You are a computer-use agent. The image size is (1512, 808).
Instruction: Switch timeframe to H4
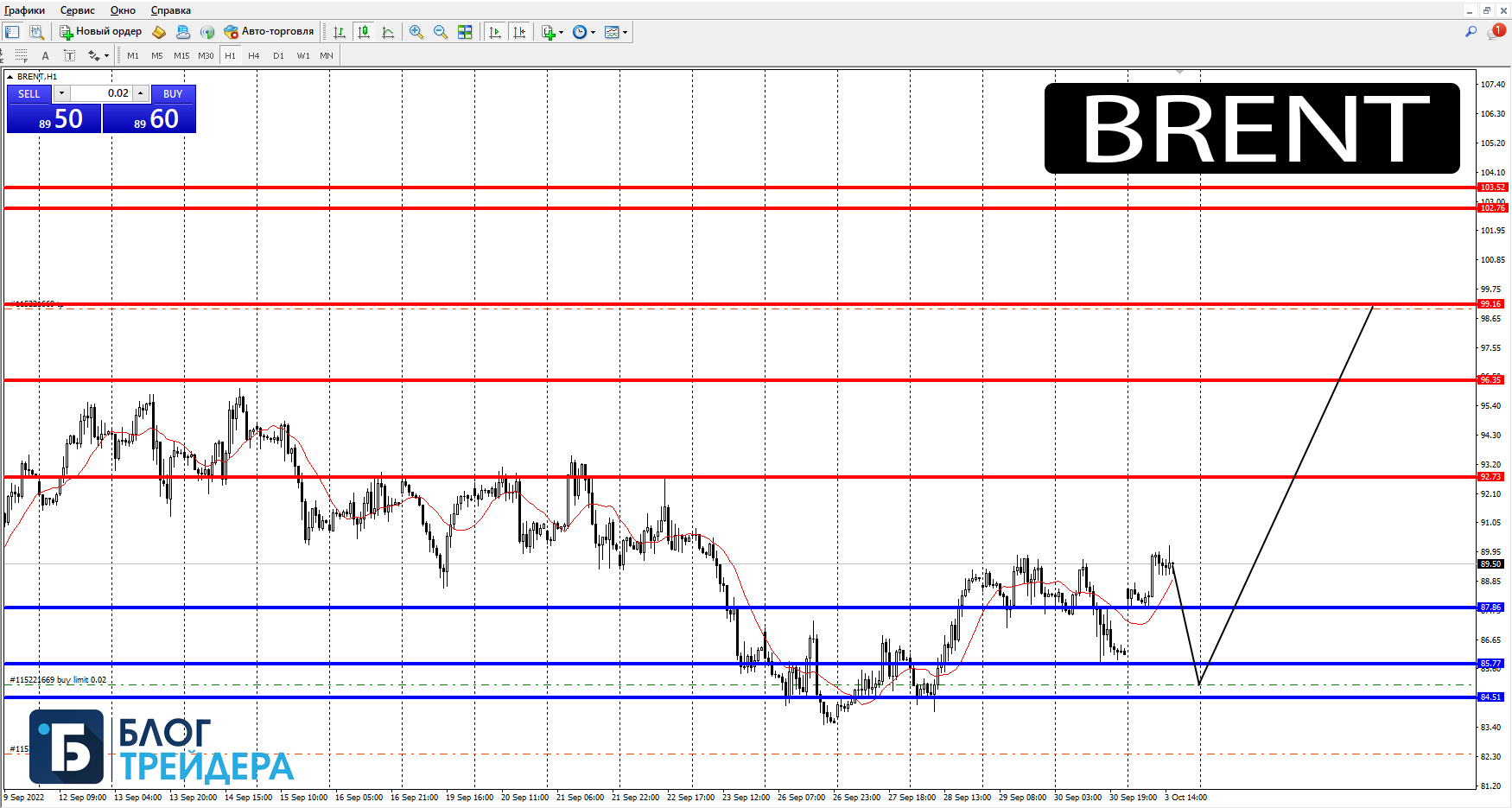(254, 55)
